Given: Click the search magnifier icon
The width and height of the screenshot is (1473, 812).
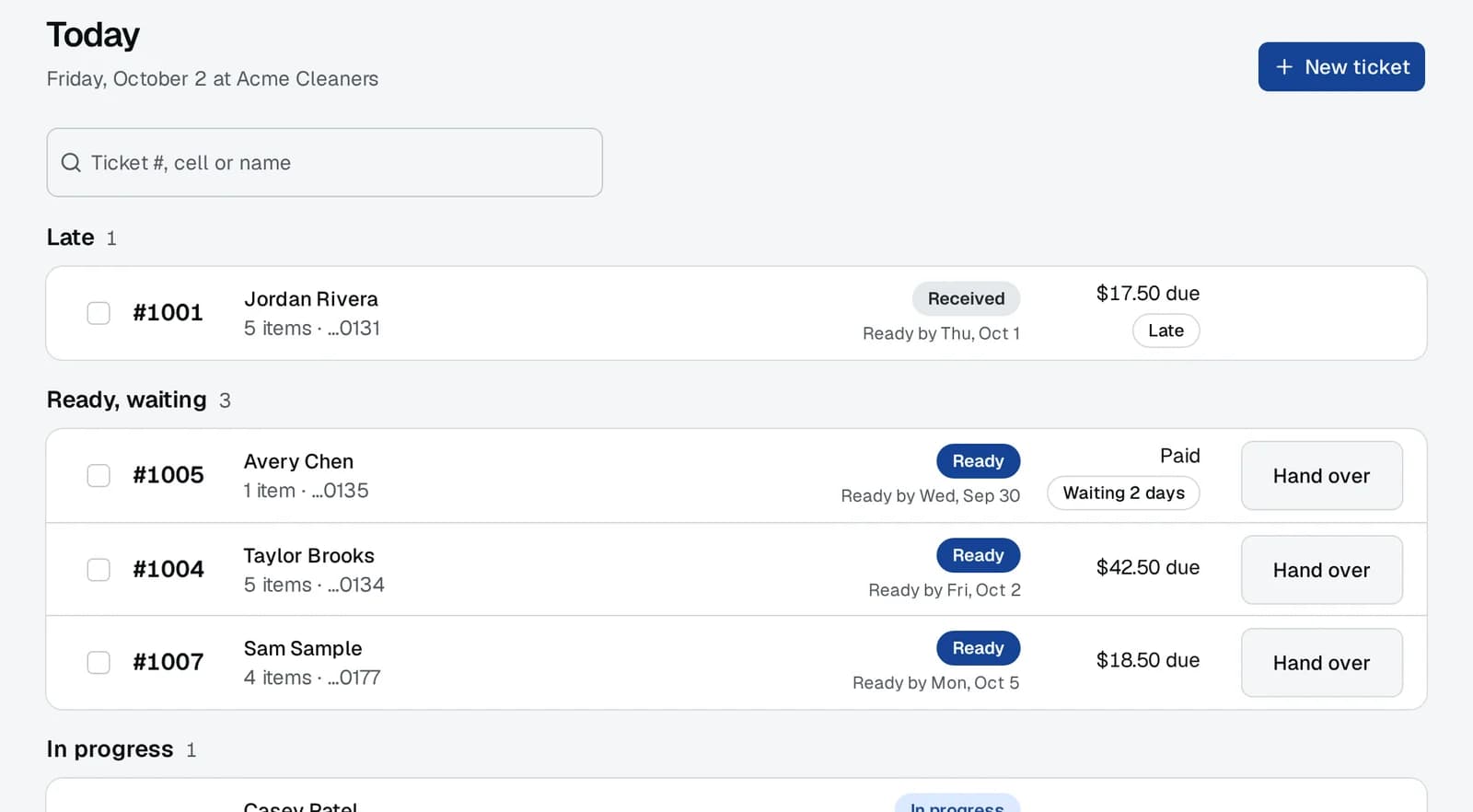Looking at the screenshot, I should pyautogui.click(x=71, y=163).
